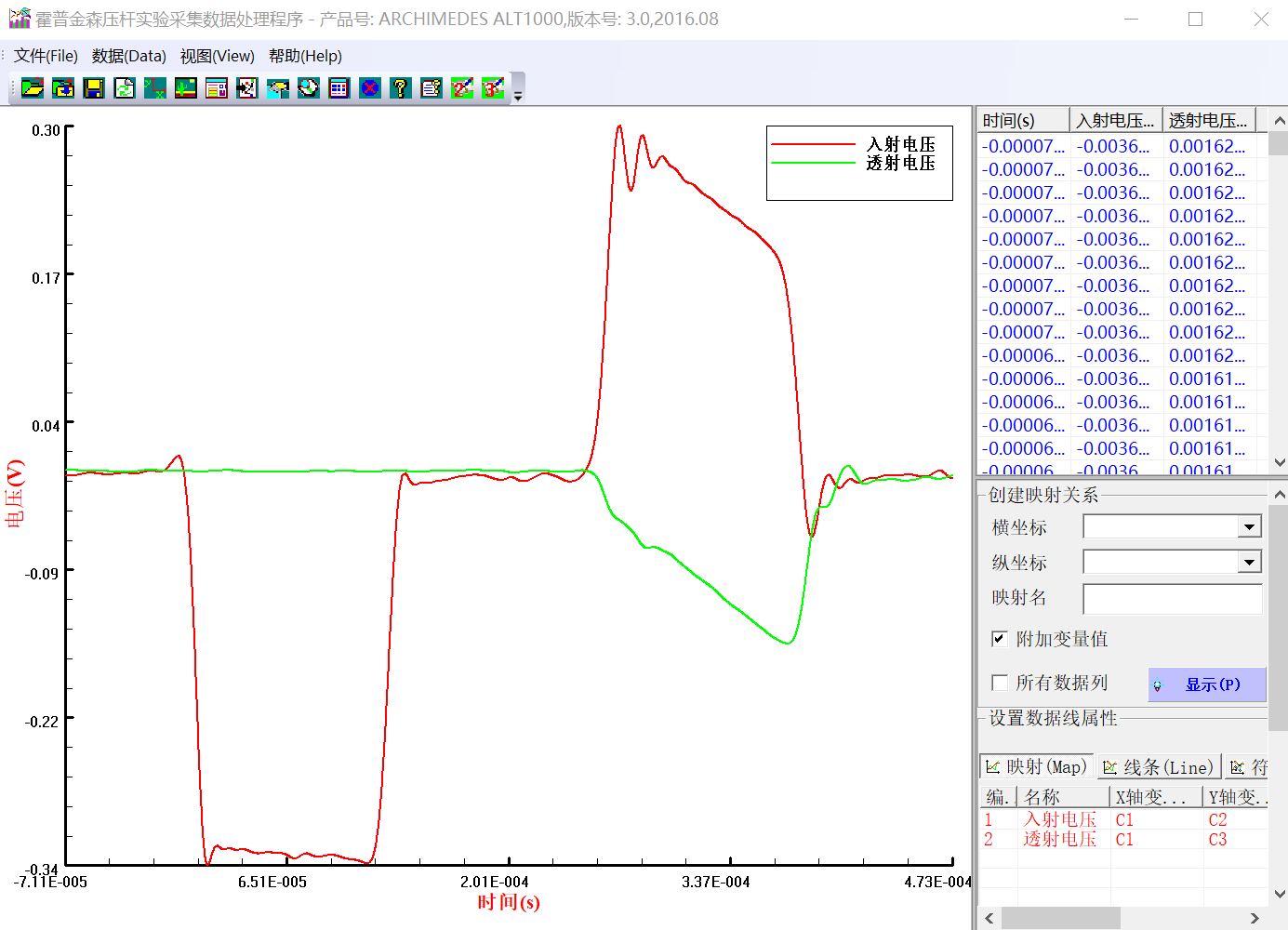This screenshot has width=1288, height=930.
Task: Click the color palette toolbar icon
Action: 309,88
